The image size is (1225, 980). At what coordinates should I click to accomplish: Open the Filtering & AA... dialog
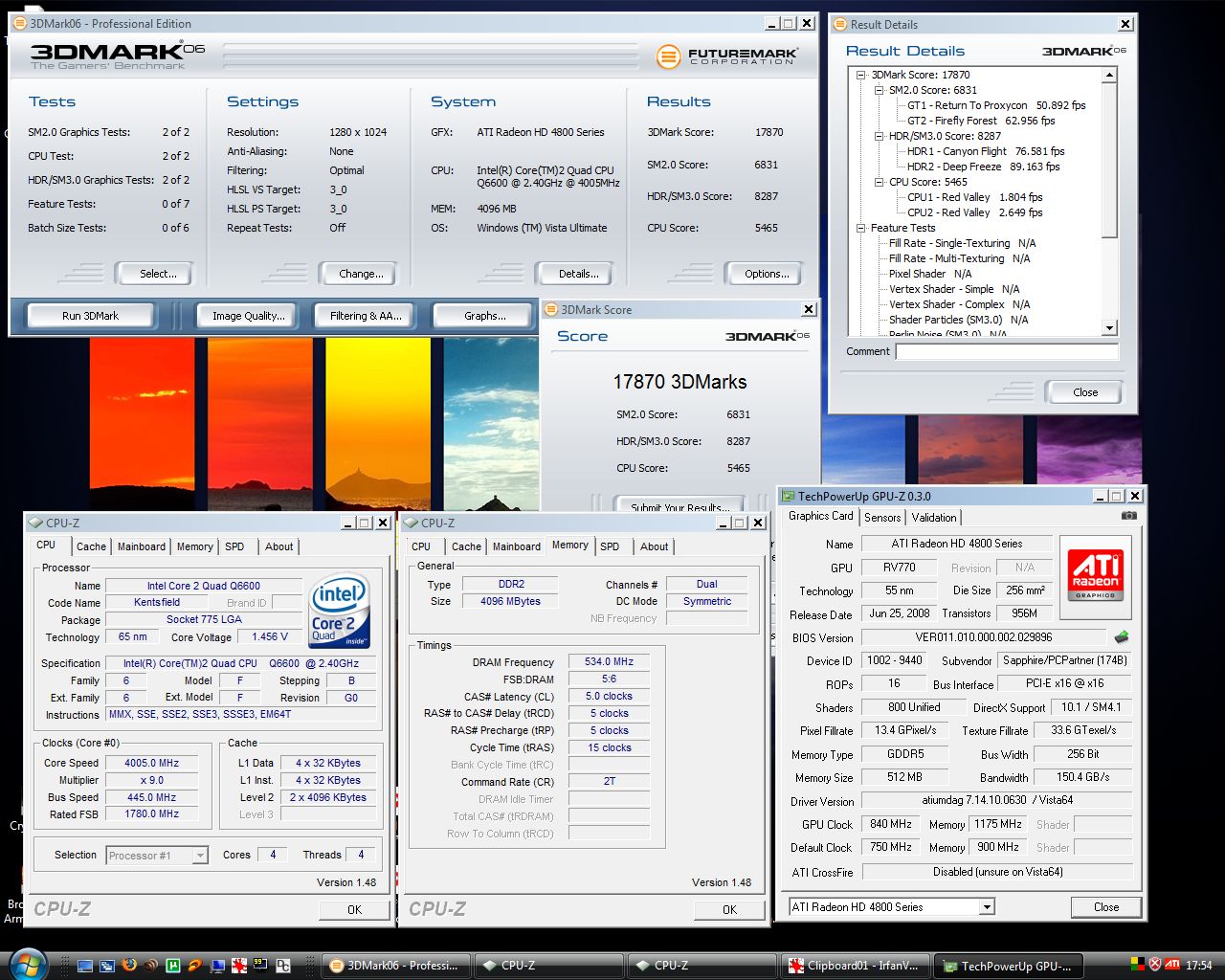coord(366,316)
